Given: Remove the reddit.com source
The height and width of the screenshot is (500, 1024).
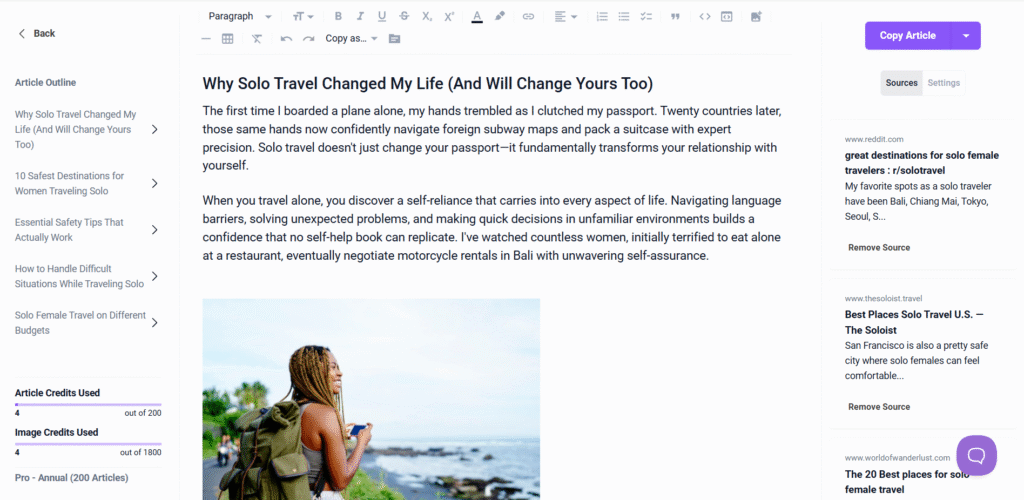Looking at the screenshot, I should tap(879, 247).
